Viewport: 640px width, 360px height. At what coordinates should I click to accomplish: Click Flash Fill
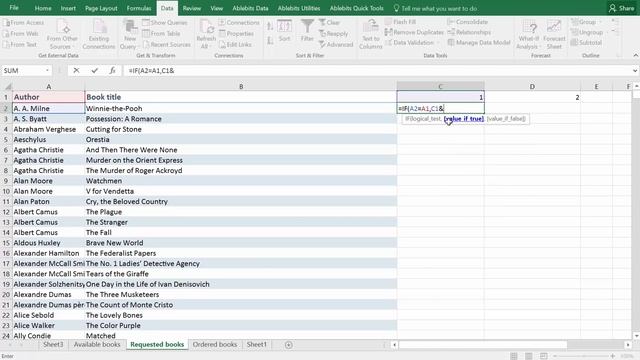(x=400, y=22)
